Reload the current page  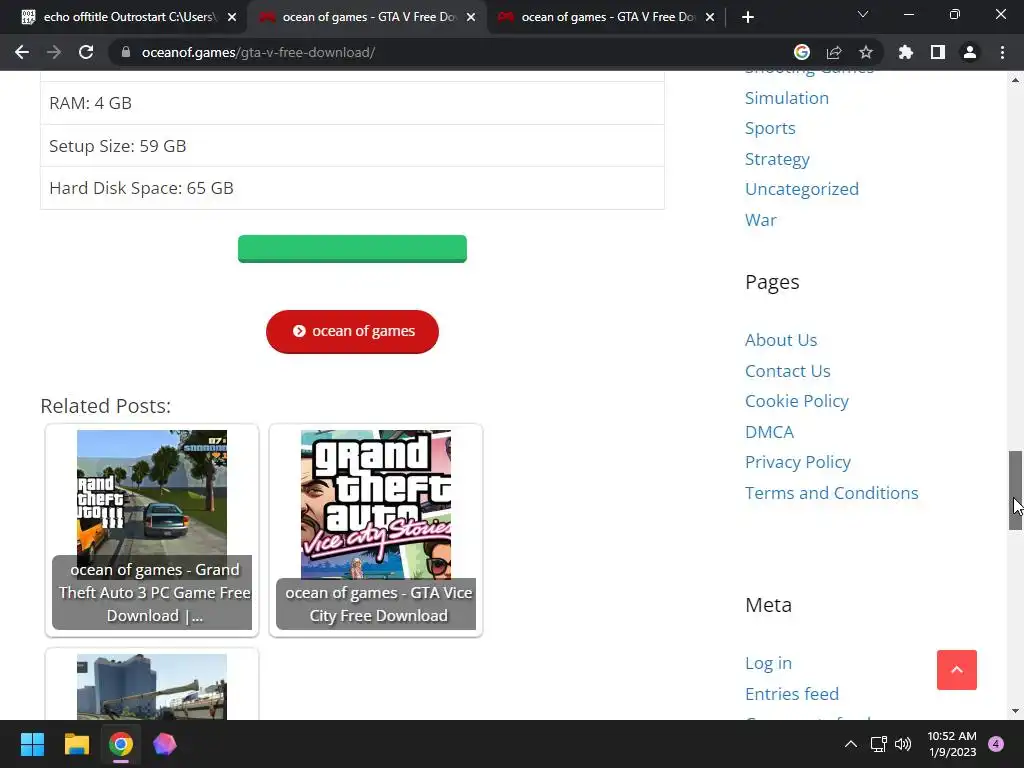(x=86, y=52)
